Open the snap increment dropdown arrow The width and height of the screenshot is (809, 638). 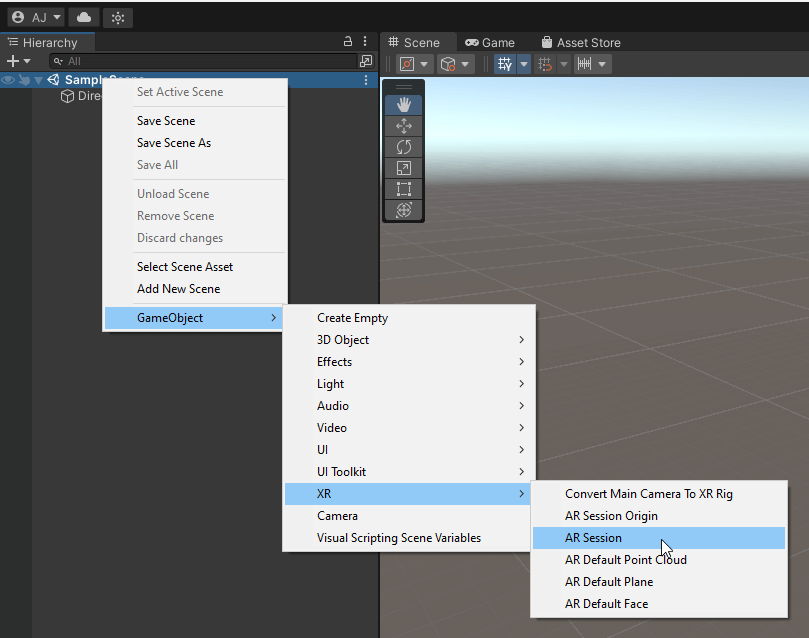tap(602, 64)
